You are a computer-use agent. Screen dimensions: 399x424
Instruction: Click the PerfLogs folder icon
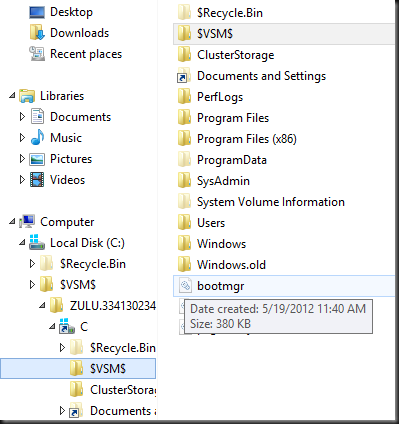click(185, 97)
